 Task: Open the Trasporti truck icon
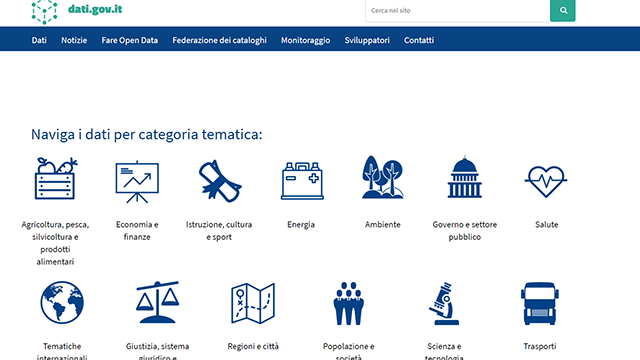click(540, 303)
